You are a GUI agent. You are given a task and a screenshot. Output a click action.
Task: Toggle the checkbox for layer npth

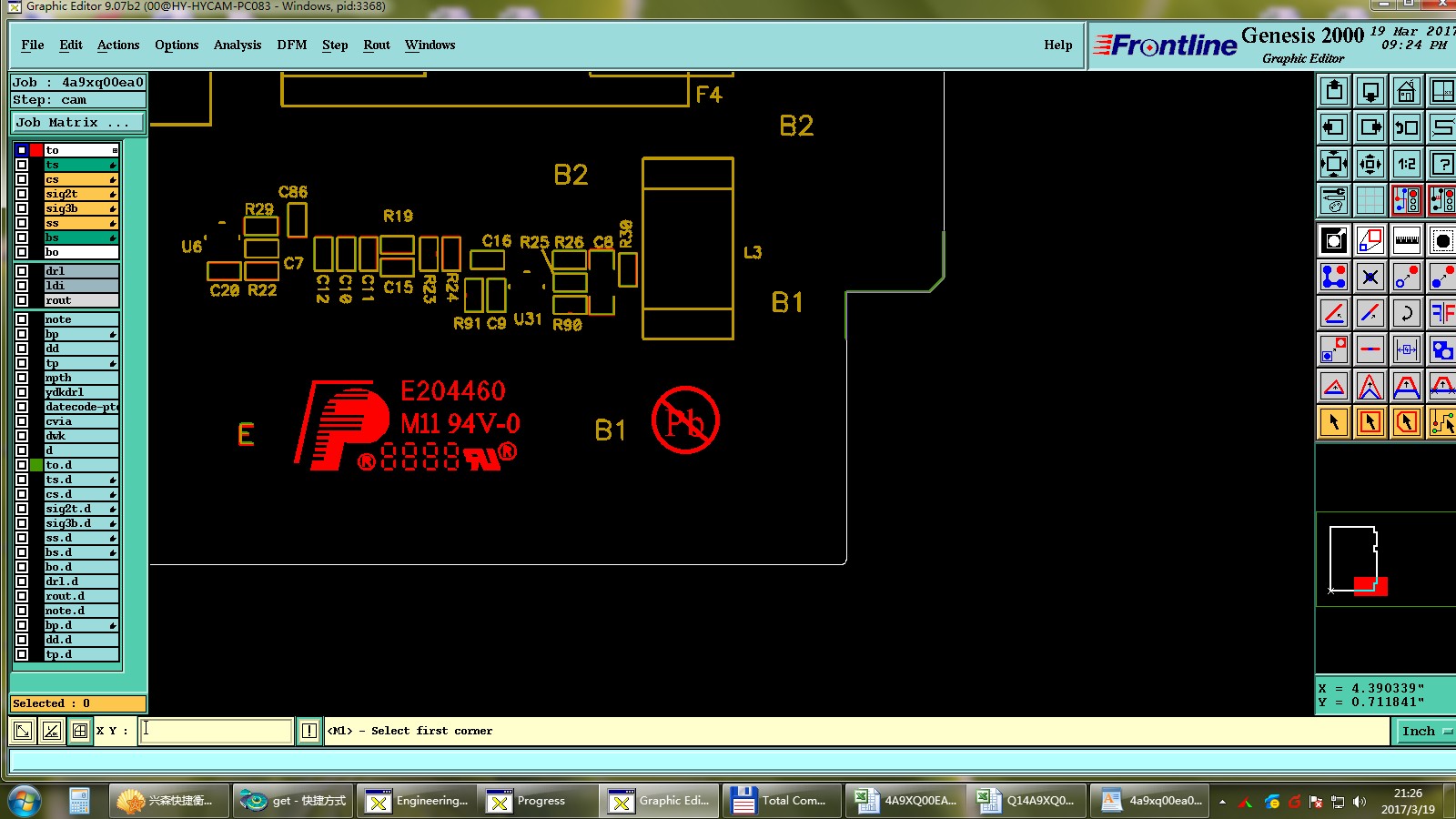(x=22, y=378)
